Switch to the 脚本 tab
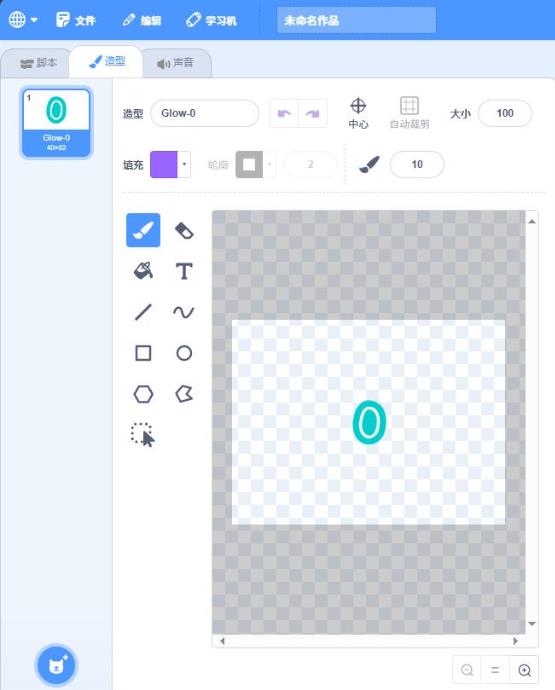The height and width of the screenshot is (690, 555). point(38,63)
